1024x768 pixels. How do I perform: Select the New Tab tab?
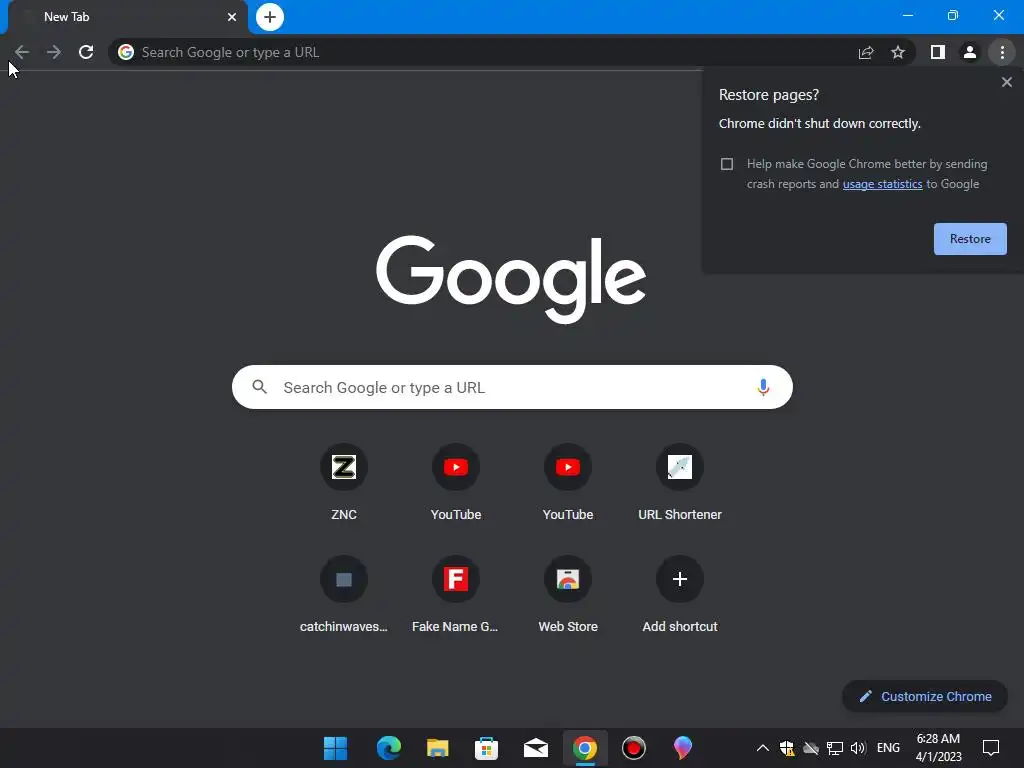(127, 17)
